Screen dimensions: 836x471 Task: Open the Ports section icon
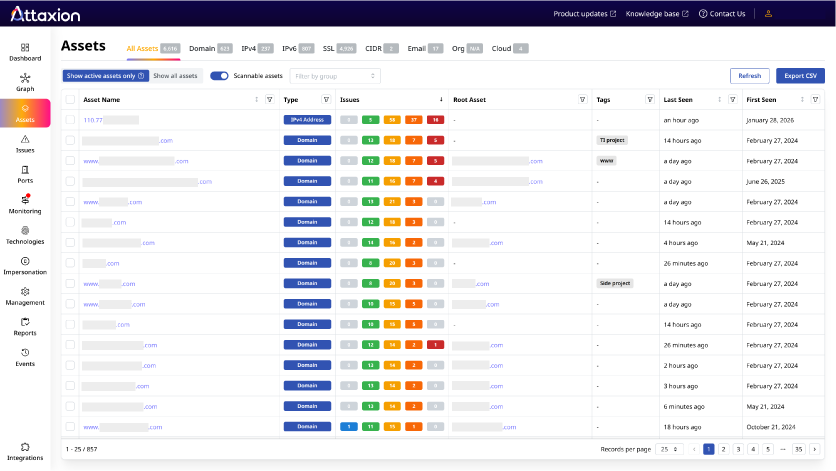25,174
